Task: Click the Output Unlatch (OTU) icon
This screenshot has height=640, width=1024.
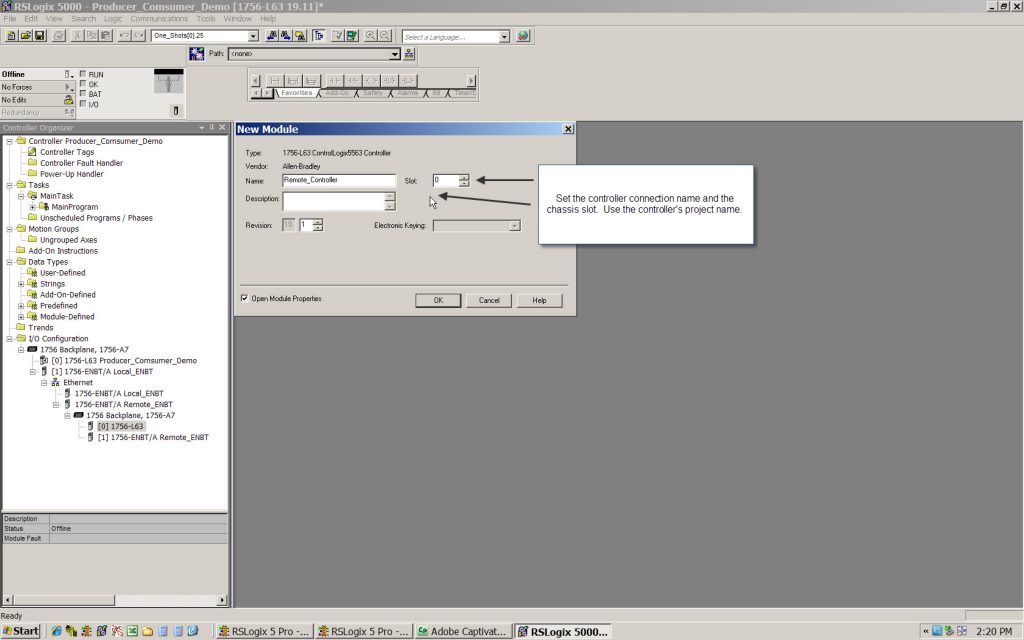Action: click(389, 81)
